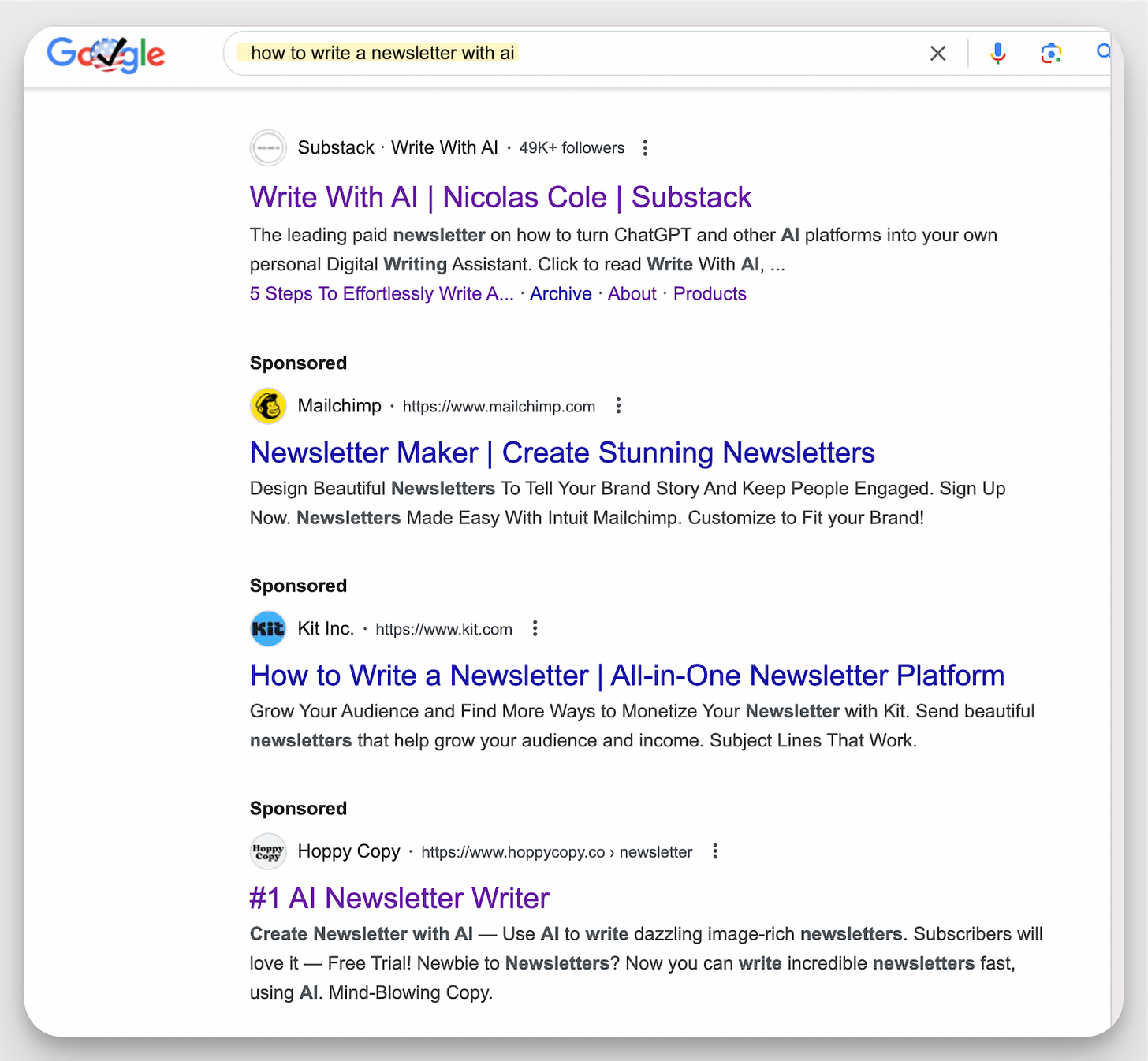Open more options for Mailchimp ad
The width and height of the screenshot is (1148, 1061).
tap(618, 406)
